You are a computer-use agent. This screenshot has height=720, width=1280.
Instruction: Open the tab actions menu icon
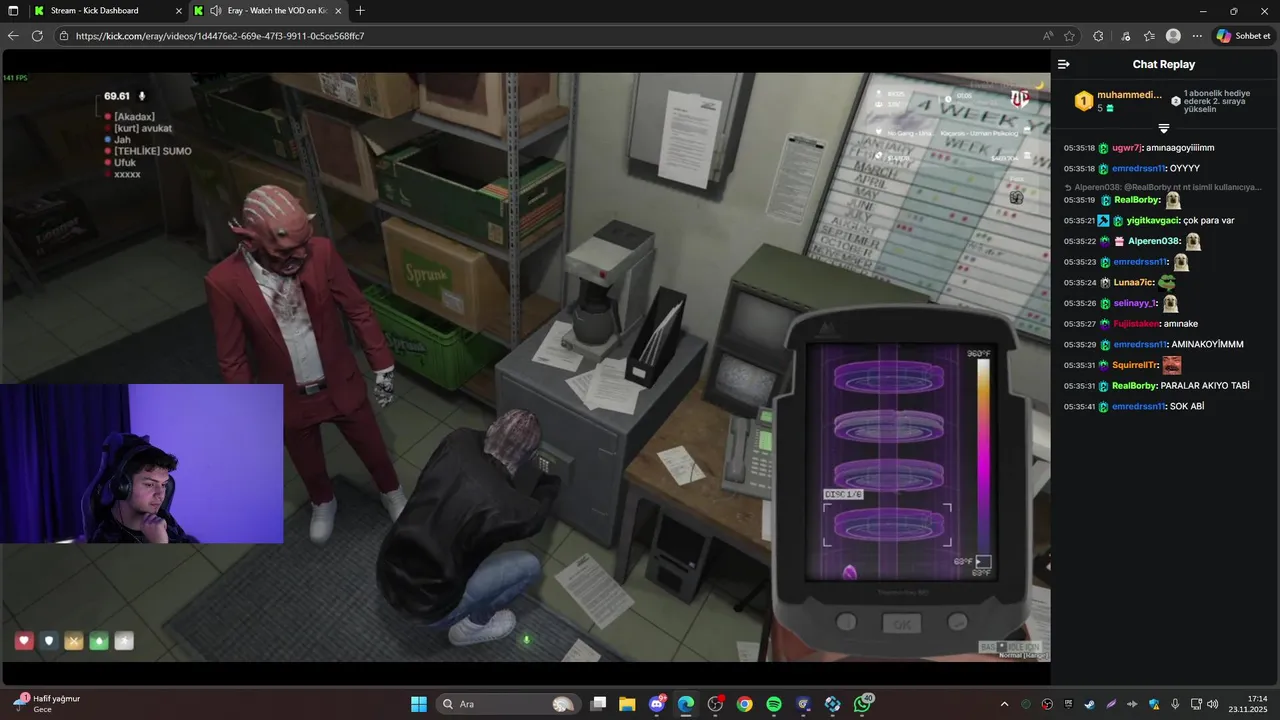pyautogui.click(x=14, y=11)
